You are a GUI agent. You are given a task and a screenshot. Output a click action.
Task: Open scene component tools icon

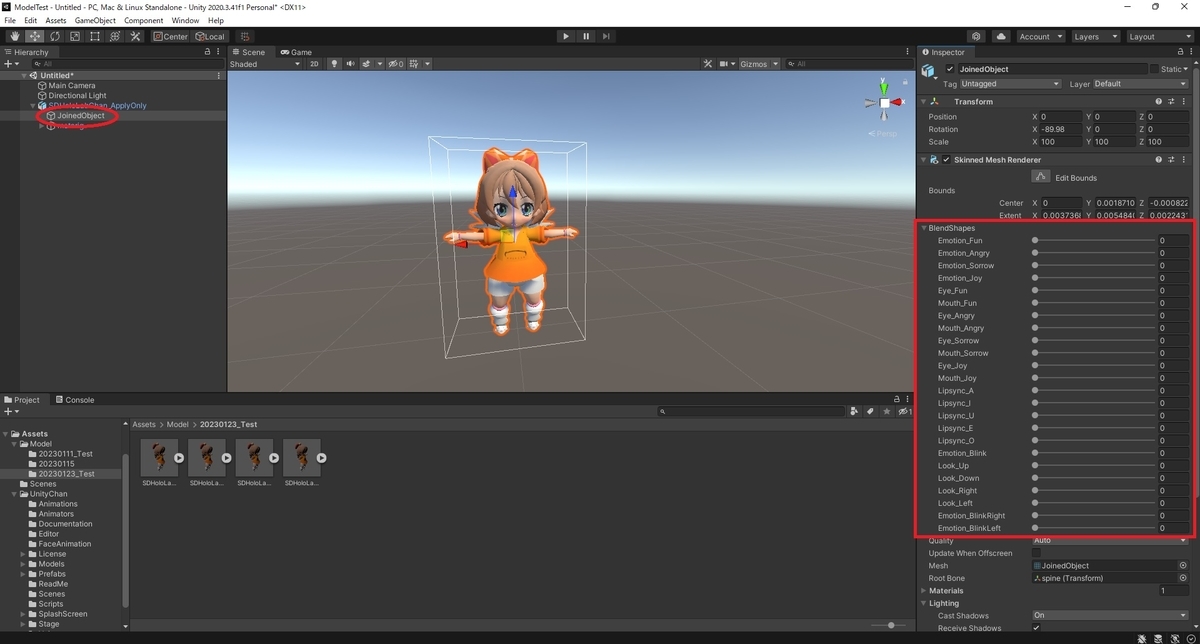coord(708,64)
